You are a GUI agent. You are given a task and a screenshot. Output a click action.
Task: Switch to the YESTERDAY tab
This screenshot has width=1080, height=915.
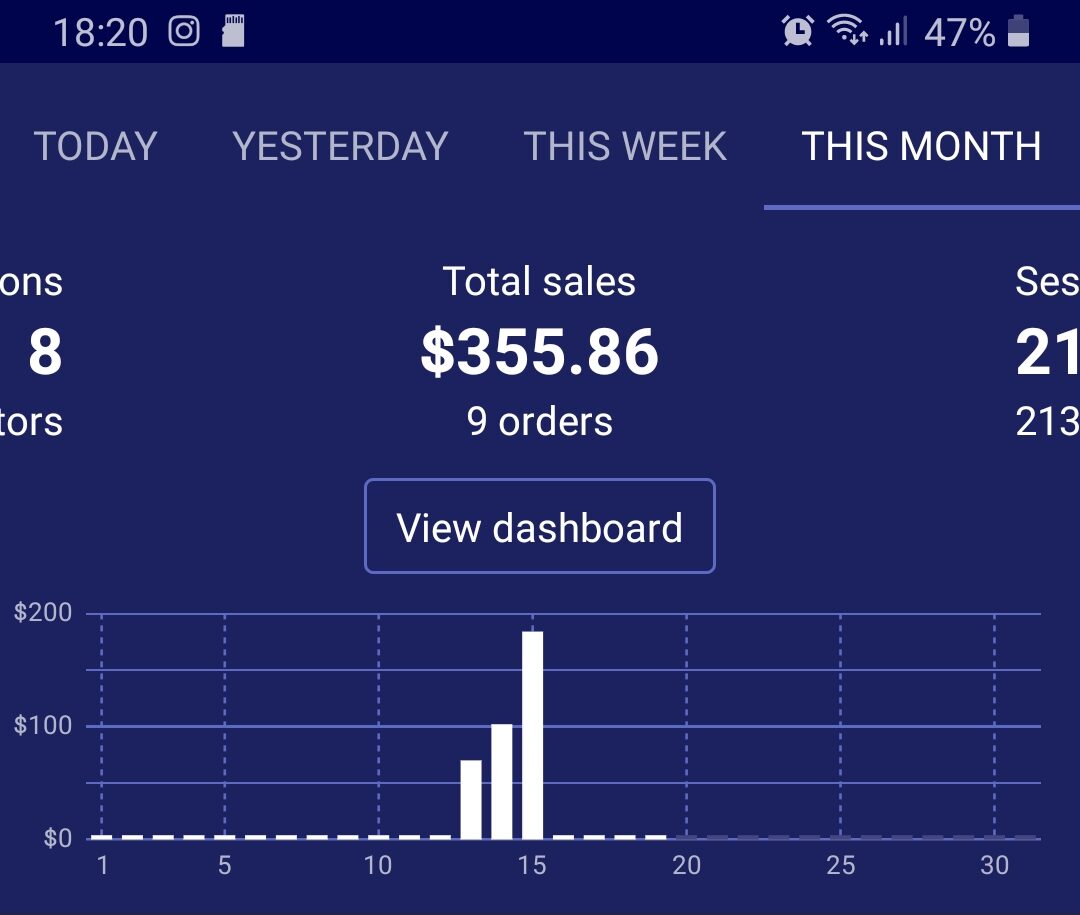340,147
